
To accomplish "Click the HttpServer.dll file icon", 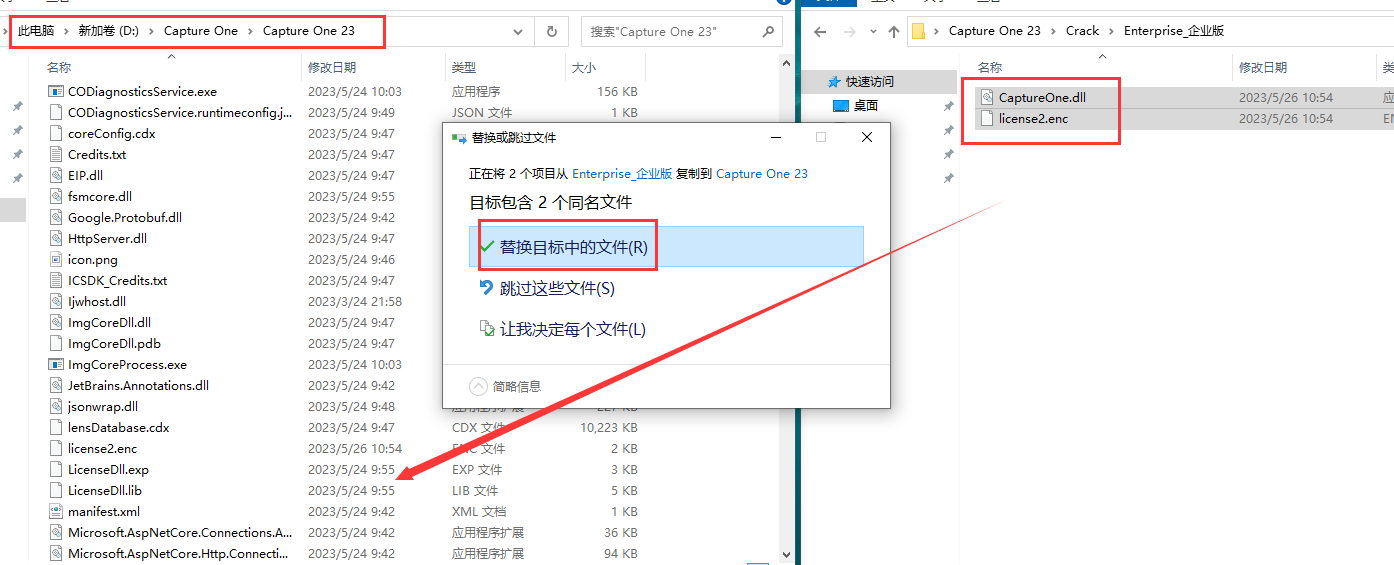I will (56, 239).
